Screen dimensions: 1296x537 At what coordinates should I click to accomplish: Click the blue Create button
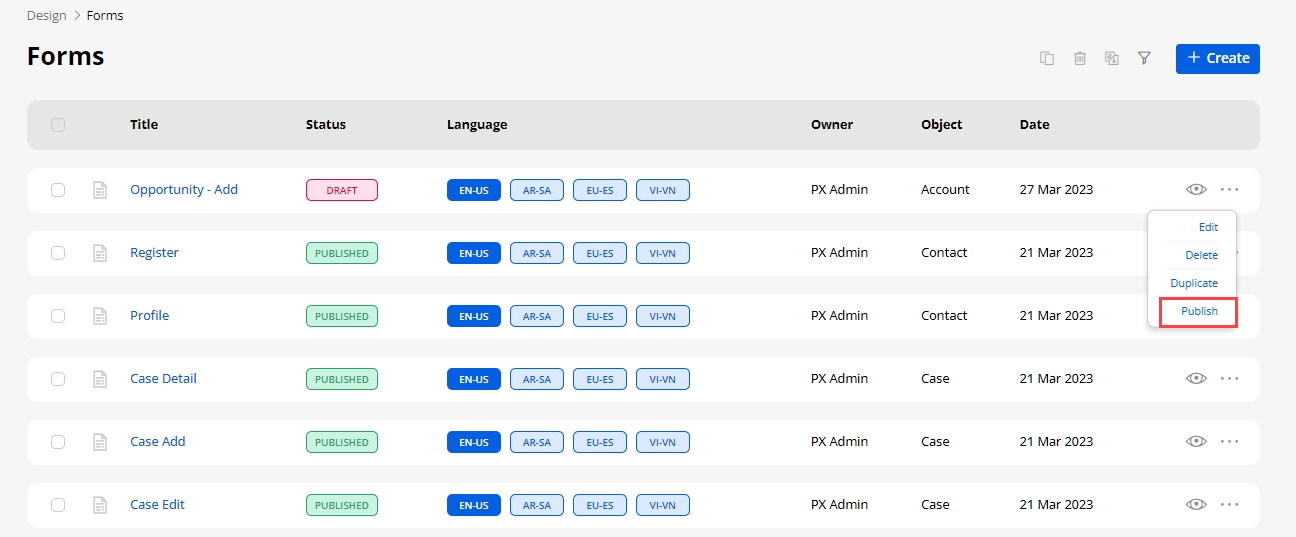point(1217,58)
